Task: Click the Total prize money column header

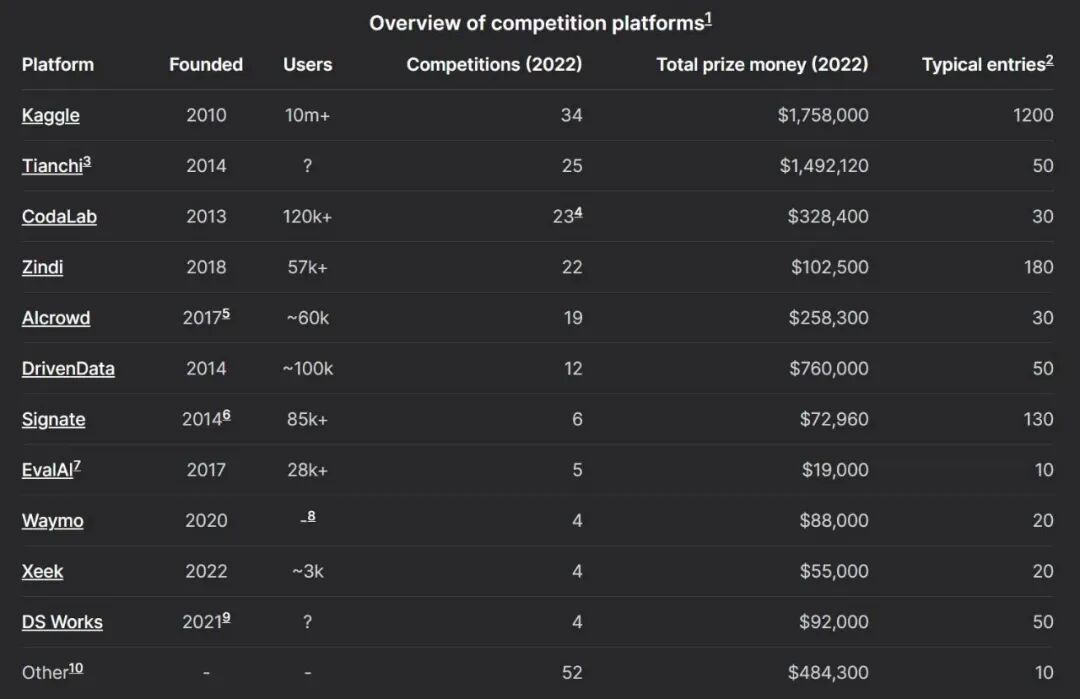Action: click(x=762, y=64)
